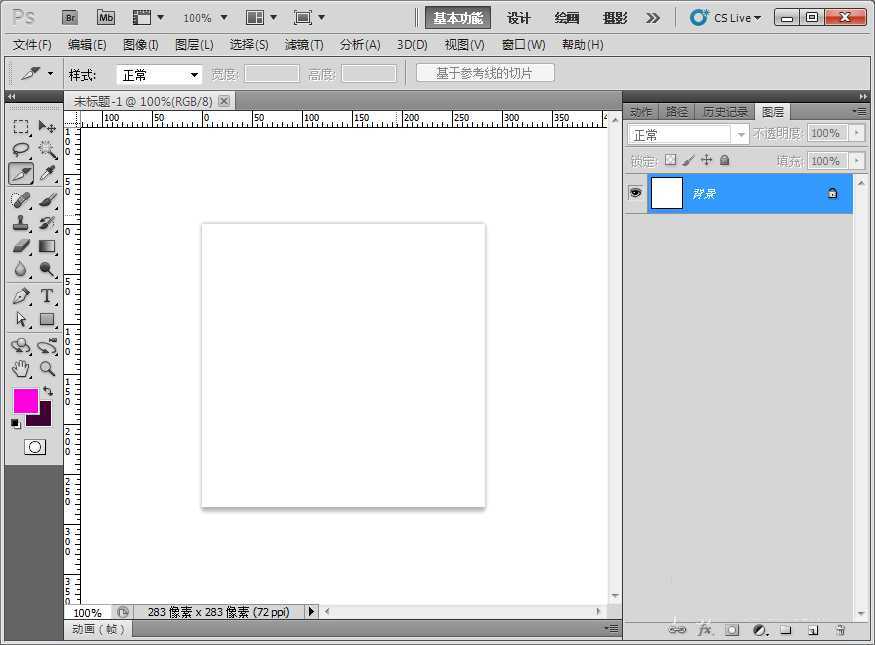This screenshot has width=875, height=645.
Task: Select the Eyedropper tool
Action: 47,174
